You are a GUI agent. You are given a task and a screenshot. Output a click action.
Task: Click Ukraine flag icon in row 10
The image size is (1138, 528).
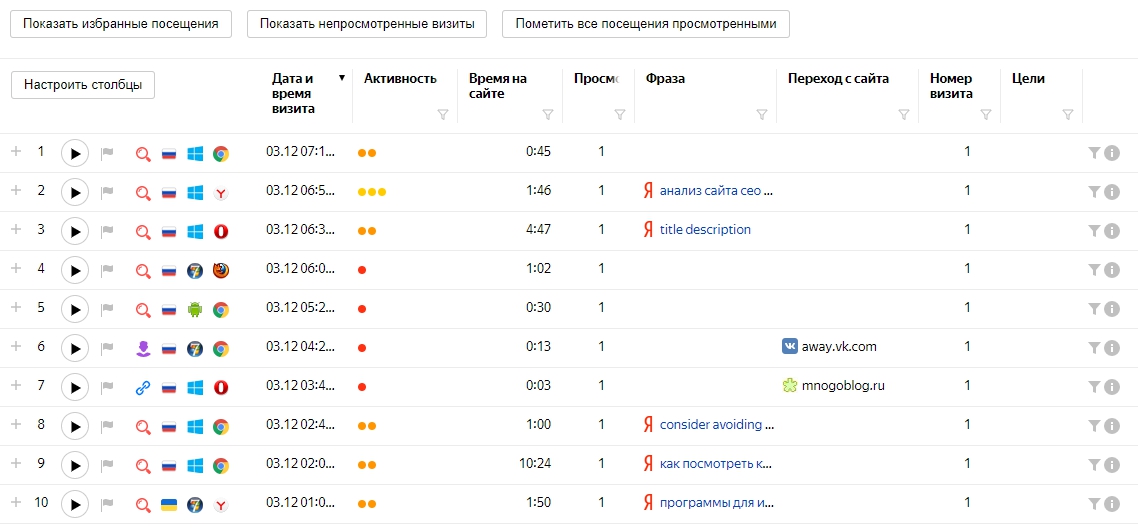[x=169, y=504]
